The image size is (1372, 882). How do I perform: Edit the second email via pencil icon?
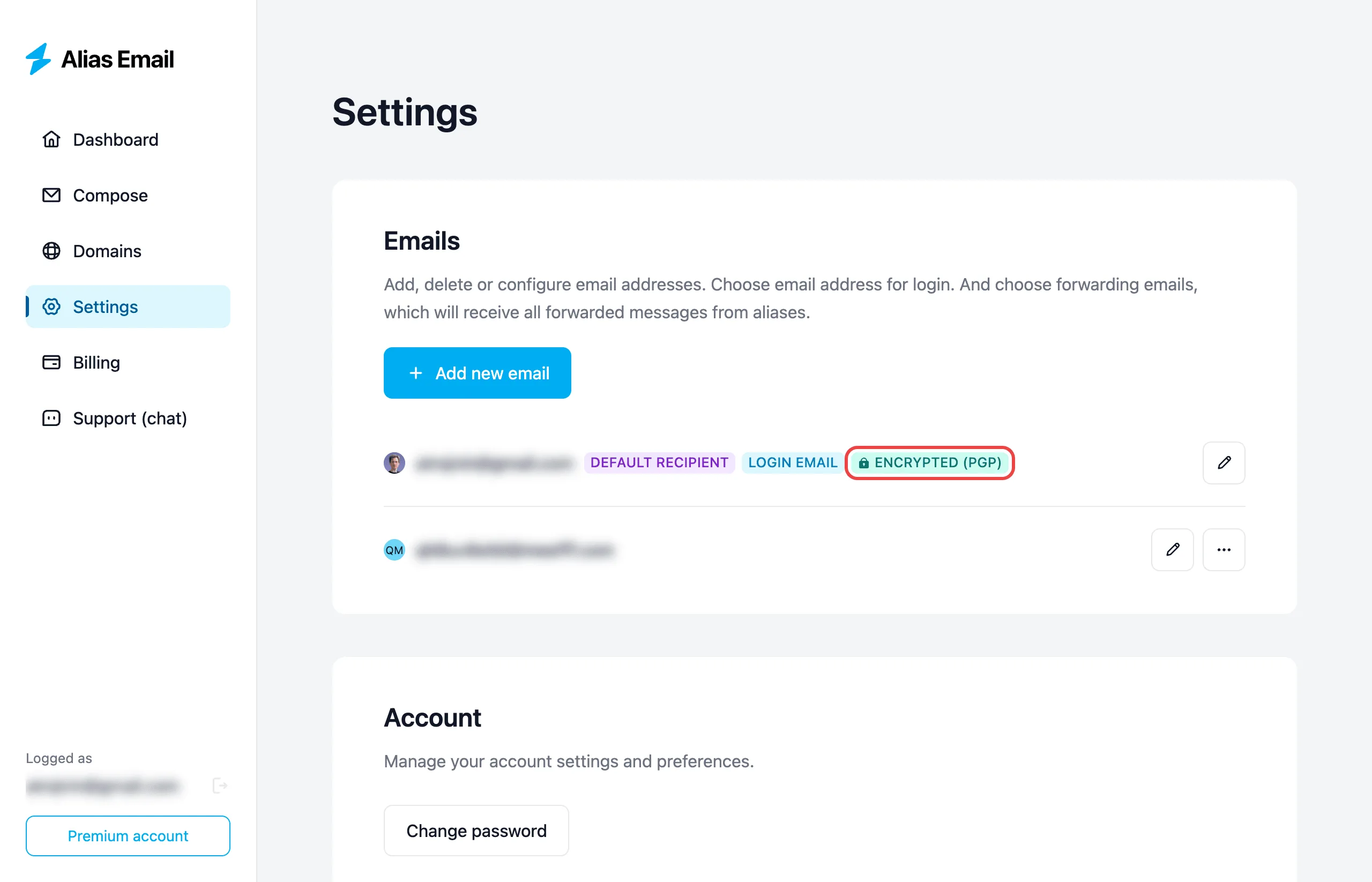tap(1172, 550)
